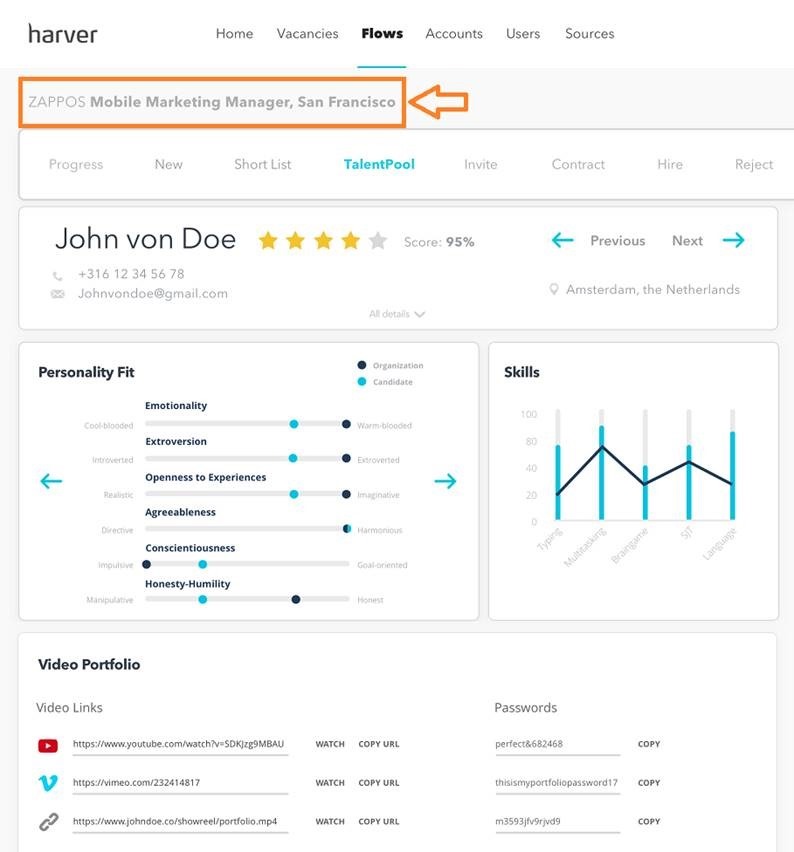Open the Vacancies menu item
This screenshot has height=852, width=794.
pos(307,34)
